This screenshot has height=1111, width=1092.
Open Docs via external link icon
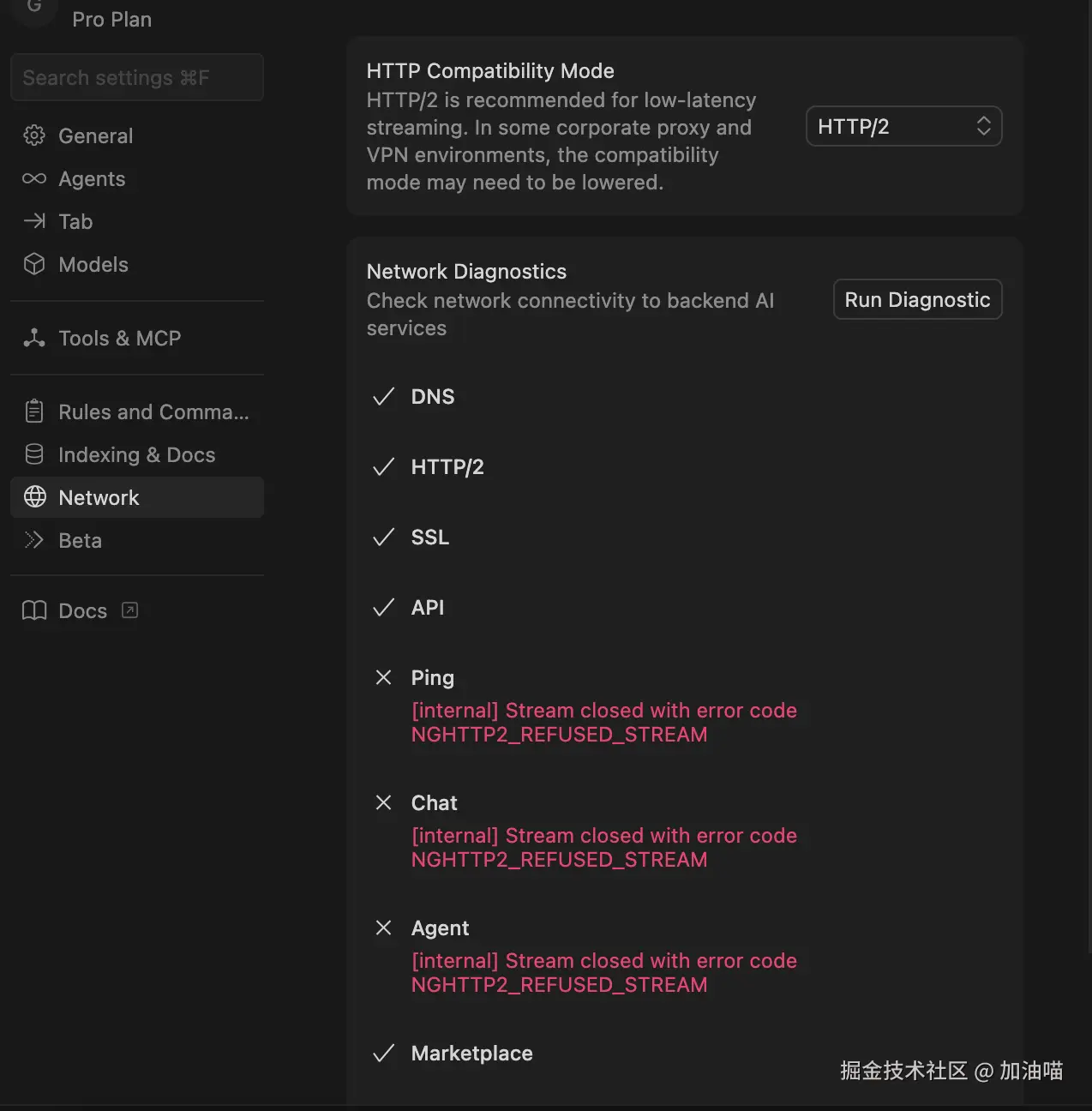[x=130, y=610]
